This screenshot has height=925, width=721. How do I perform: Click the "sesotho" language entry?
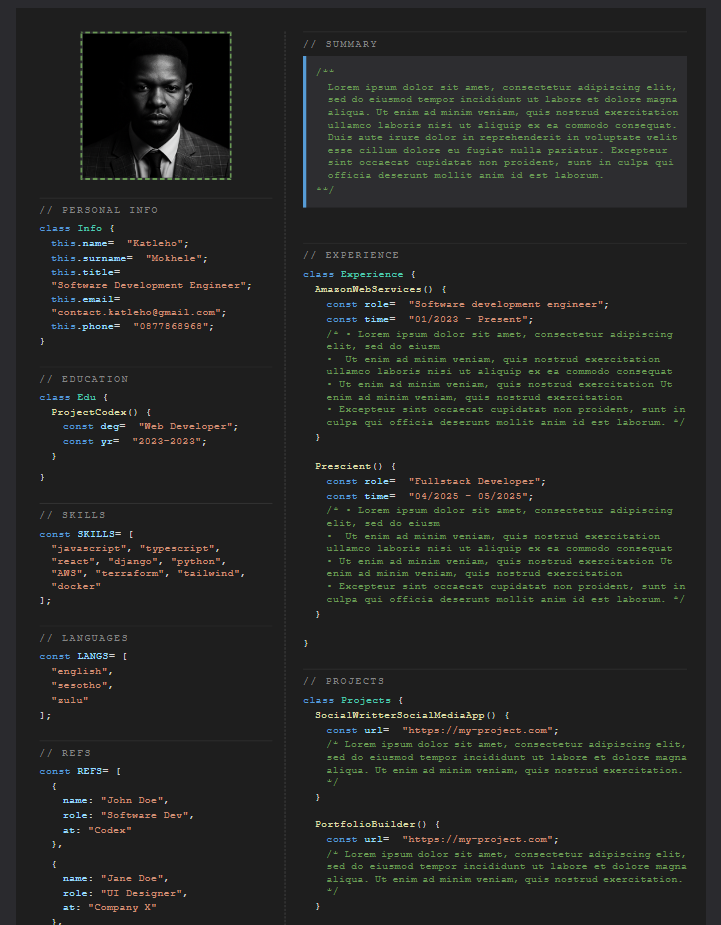[x=82, y=685]
